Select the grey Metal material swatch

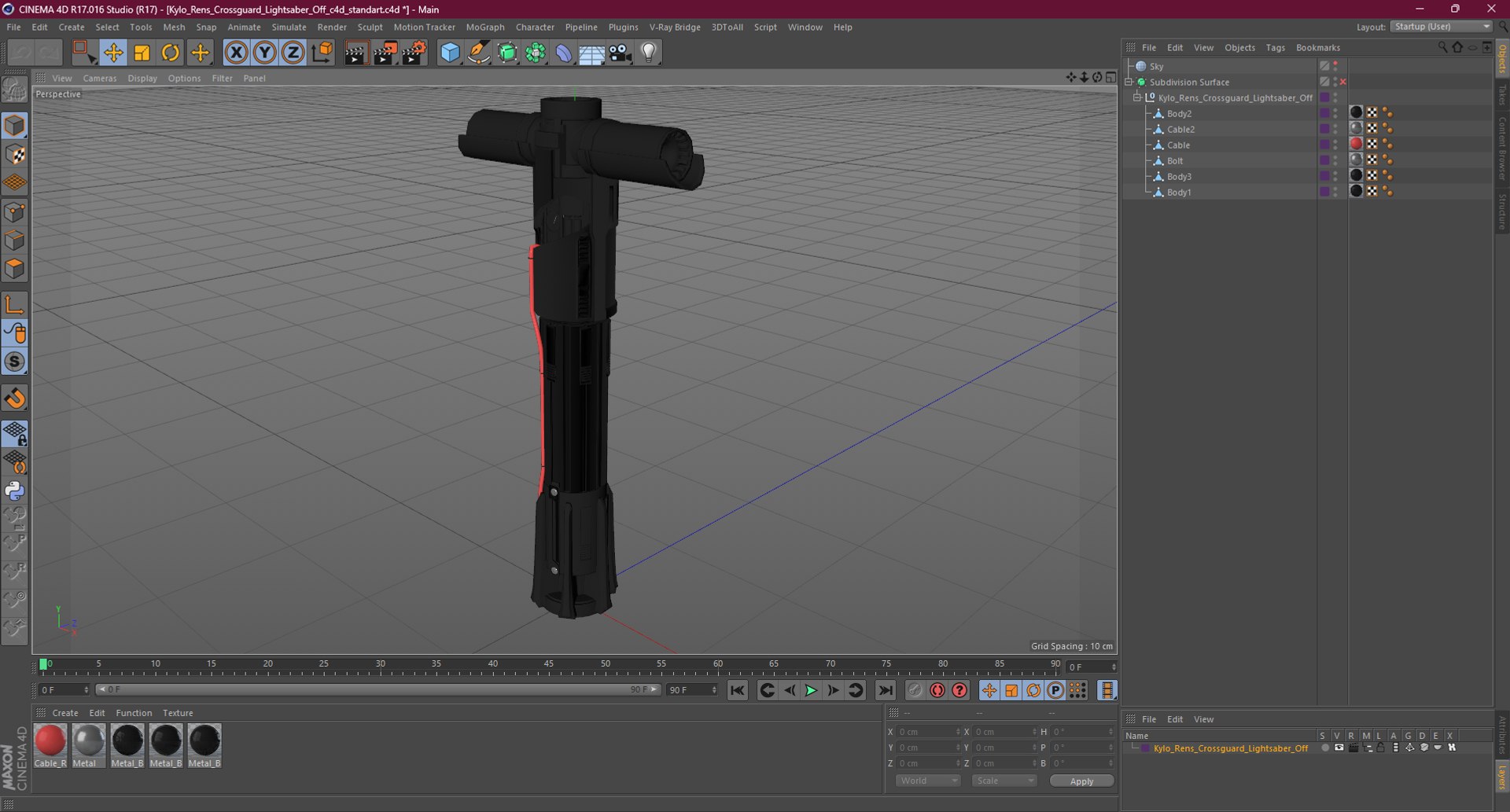[88, 745]
